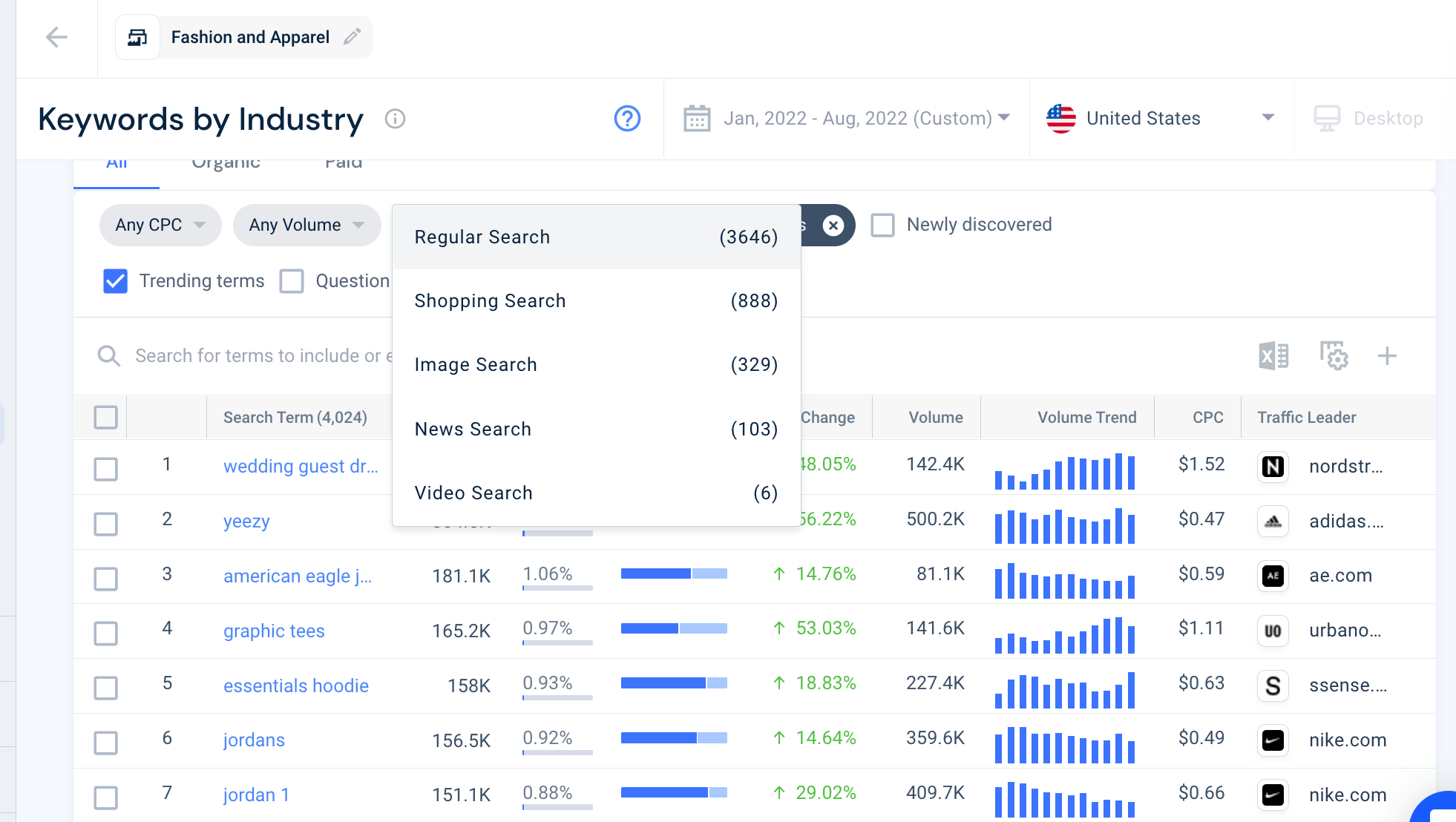Click the organic/paid bar for american eagle
This screenshot has width=1456, height=822.
point(674,573)
